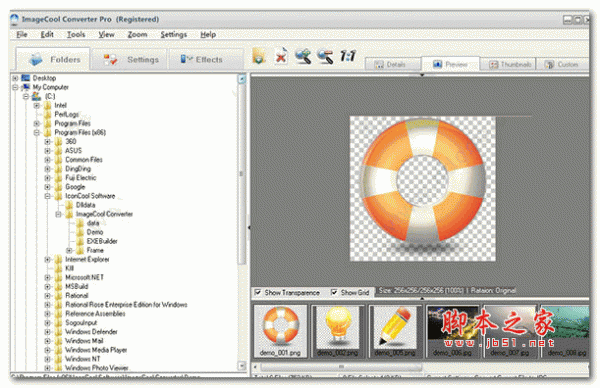Open the Edit menu
This screenshot has width=600, height=388.
pos(47,34)
